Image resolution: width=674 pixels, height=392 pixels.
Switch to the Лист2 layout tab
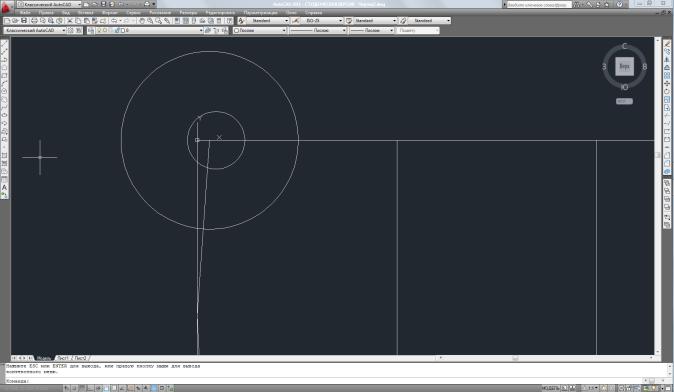coord(80,358)
